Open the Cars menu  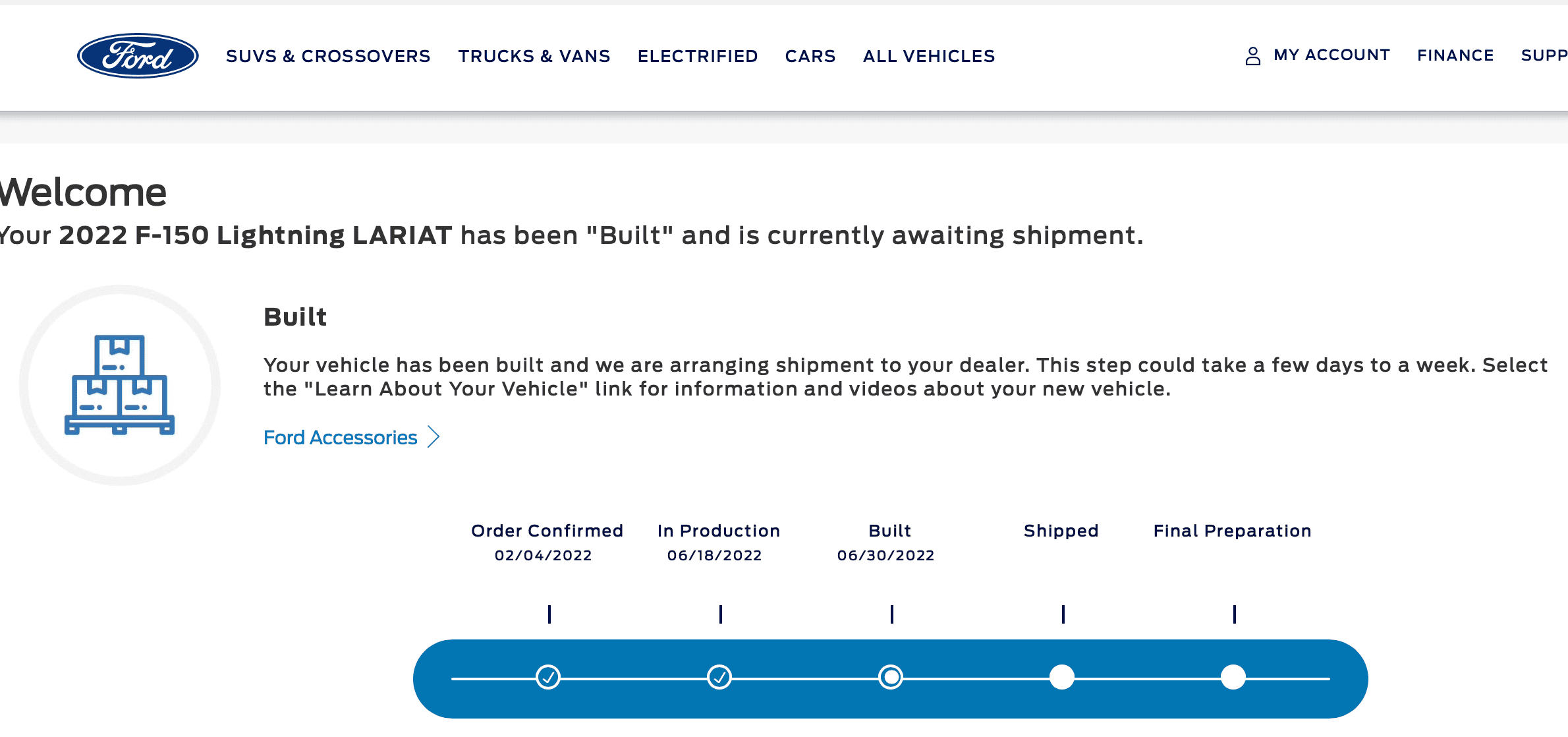tap(810, 56)
